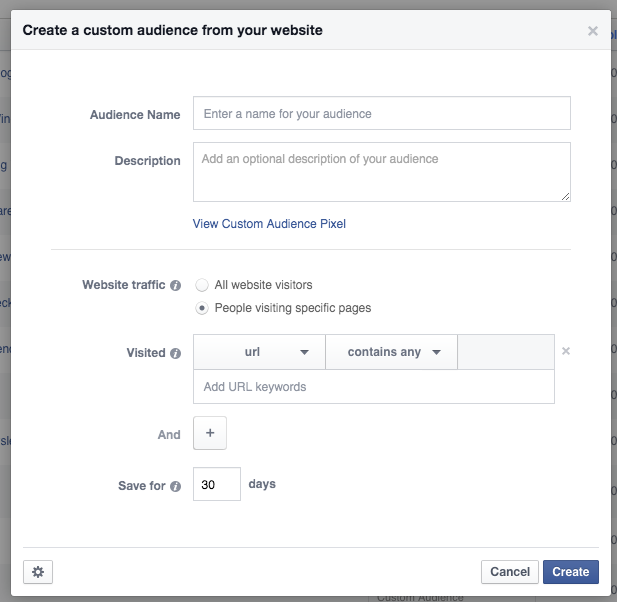Select the All website visitors option
Viewport: 617px width, 602px height.
pos(203,285)
